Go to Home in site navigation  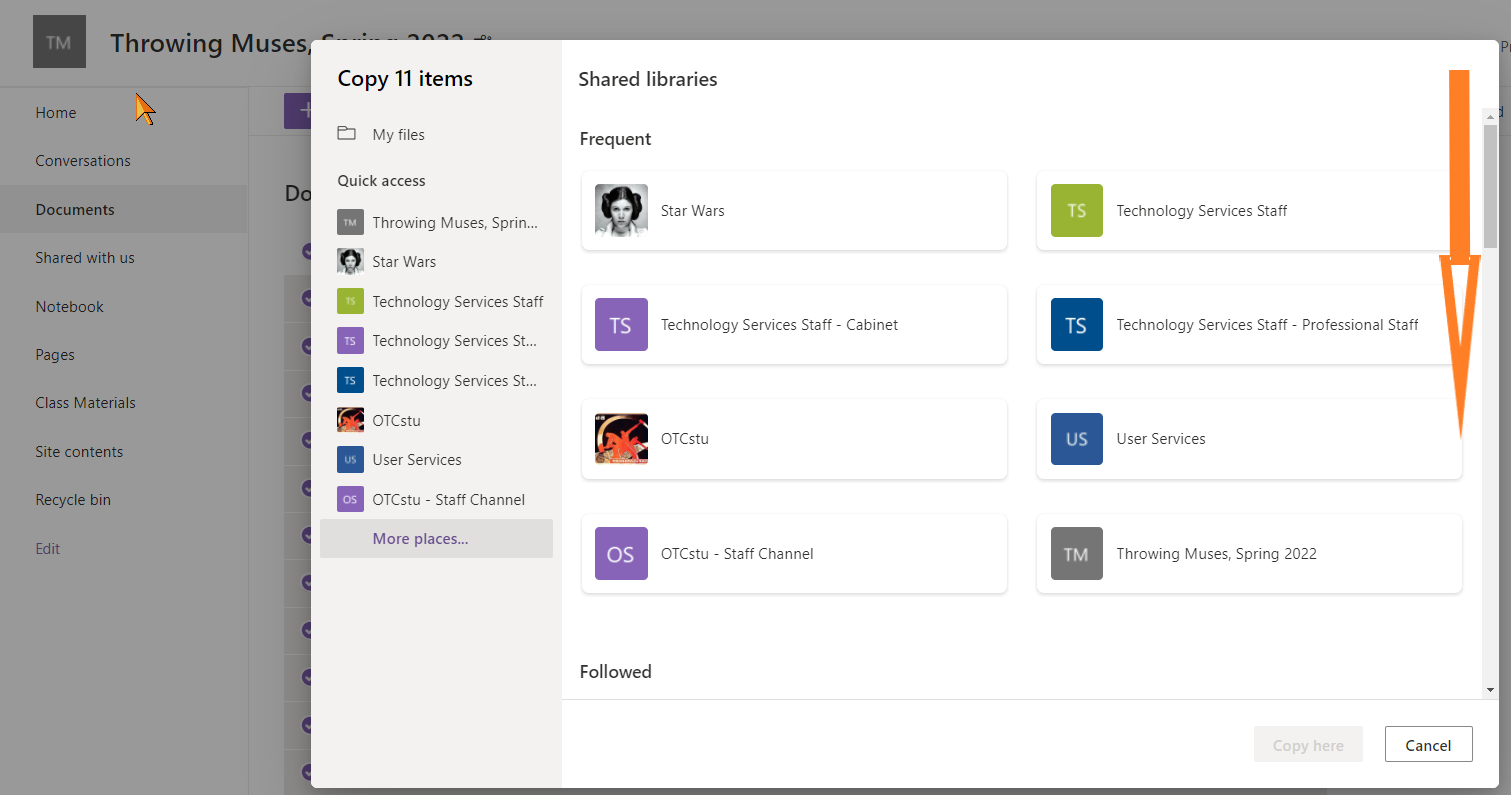(56, 113)
